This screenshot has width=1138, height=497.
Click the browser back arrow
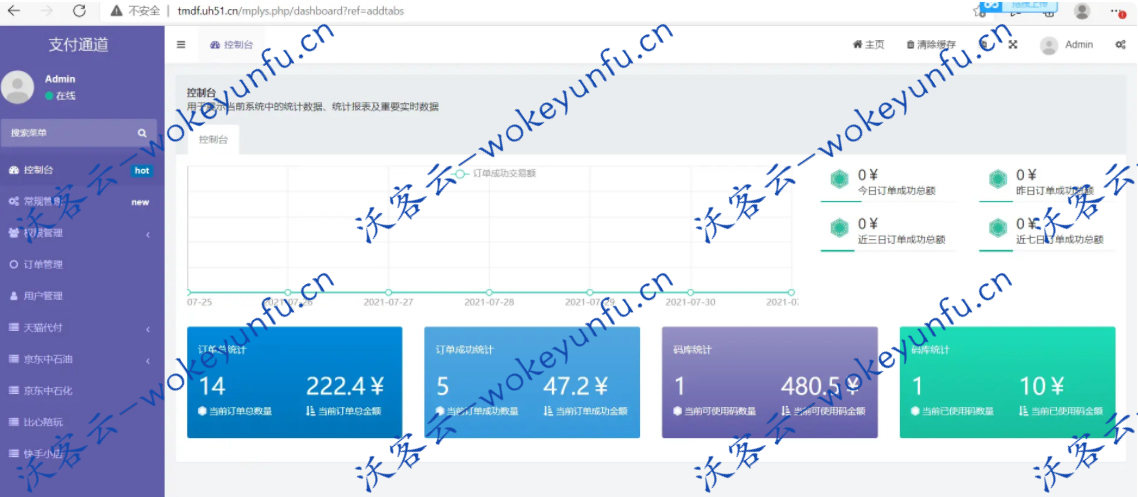(13, 11)
